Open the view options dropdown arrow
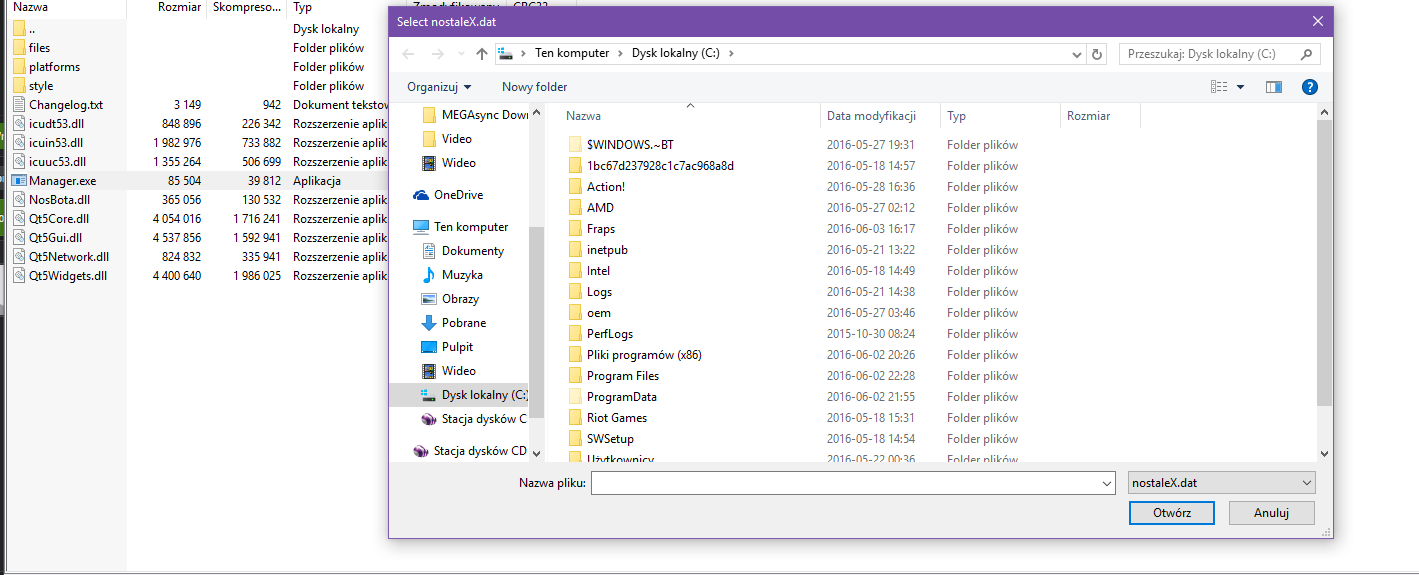Screen dimensions: 1419x575 coord(1241,87)
